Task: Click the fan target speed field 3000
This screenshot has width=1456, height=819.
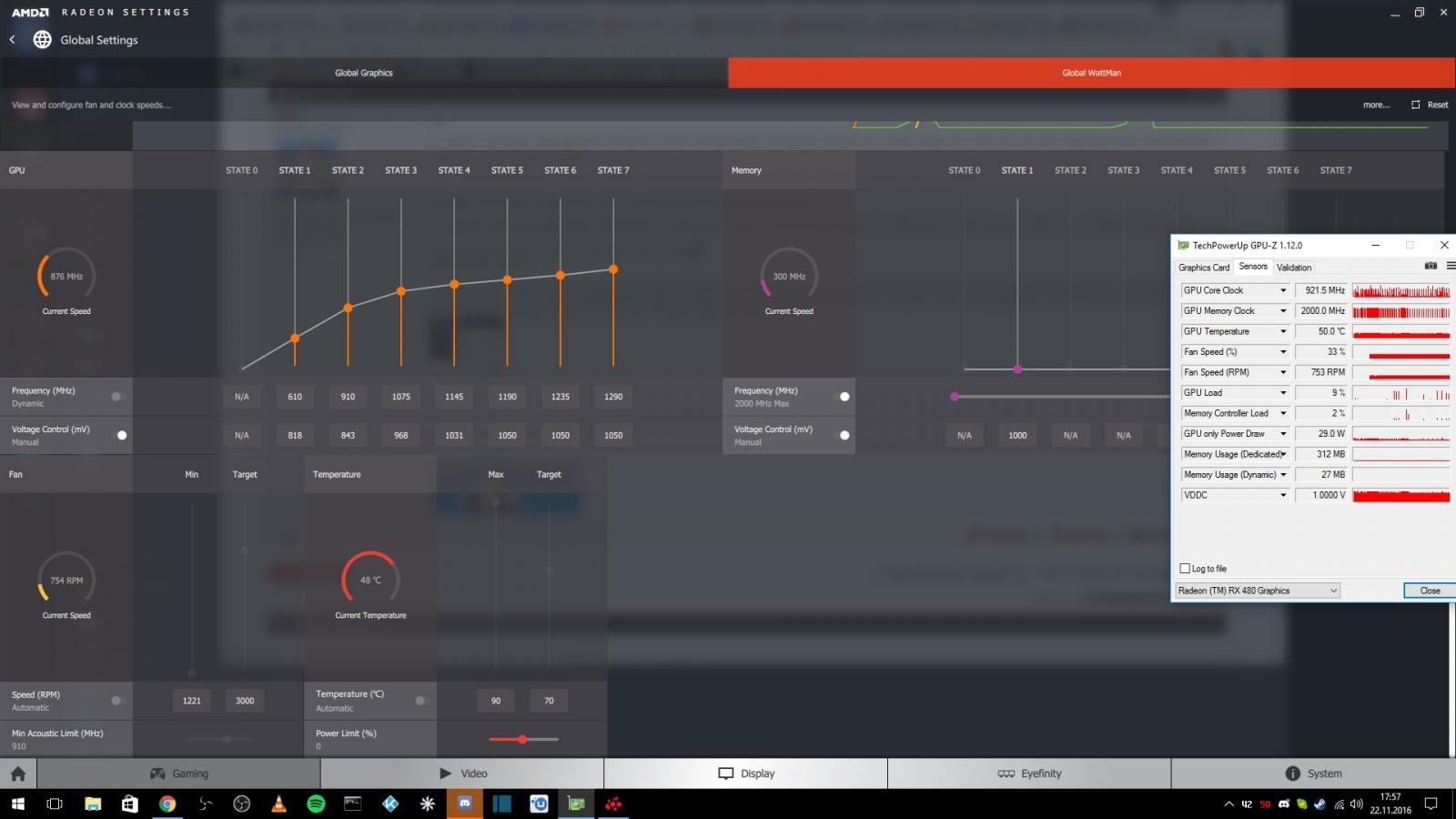Action: [245, 701]
